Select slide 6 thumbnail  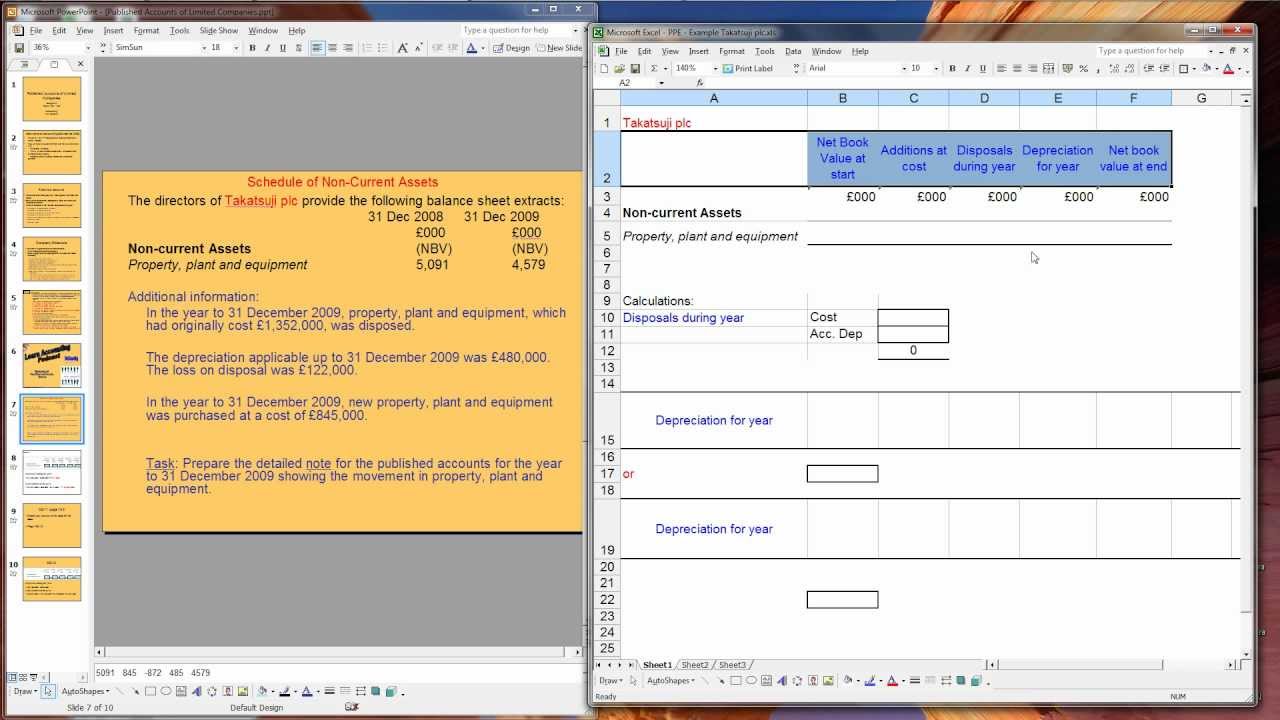tap(52, 365)
